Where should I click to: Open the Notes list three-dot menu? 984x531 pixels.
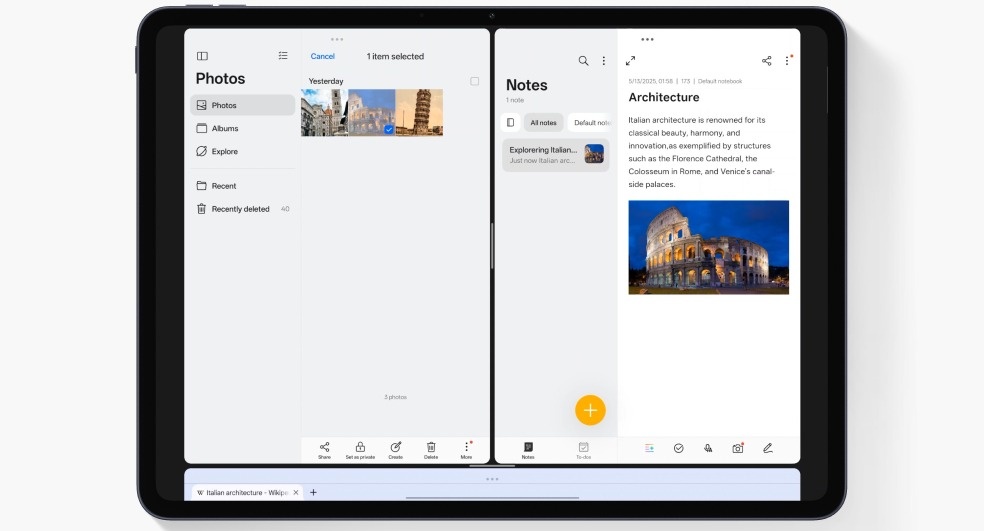pyautogui.click(x=603, y=61)
